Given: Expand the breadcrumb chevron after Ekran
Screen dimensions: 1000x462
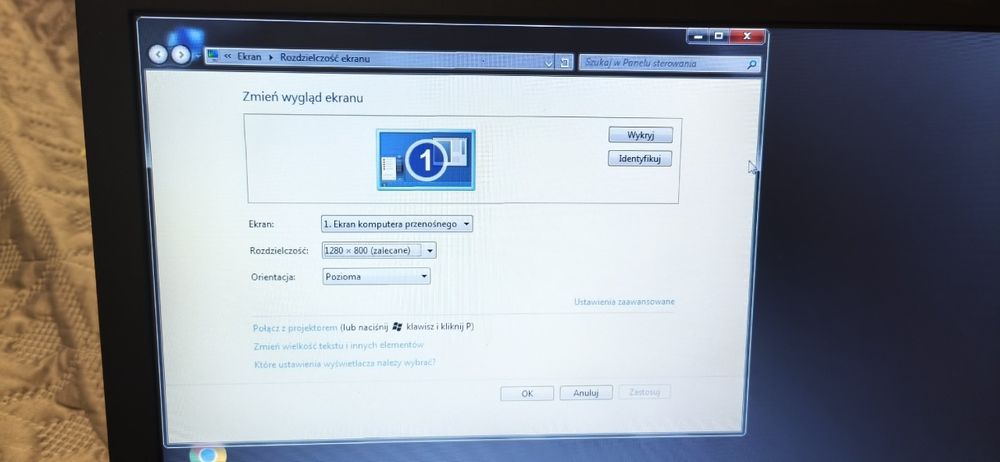Looking at the screenshot, I should point(271,57).
